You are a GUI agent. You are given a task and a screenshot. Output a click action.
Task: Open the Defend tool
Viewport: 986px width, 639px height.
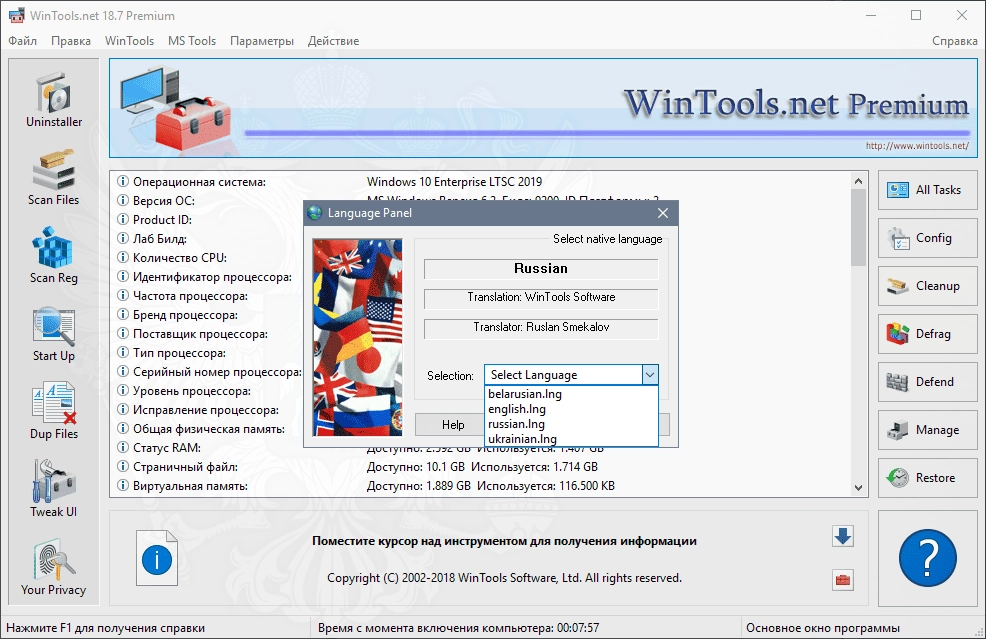pyautogui.click(x=928, y=382)
